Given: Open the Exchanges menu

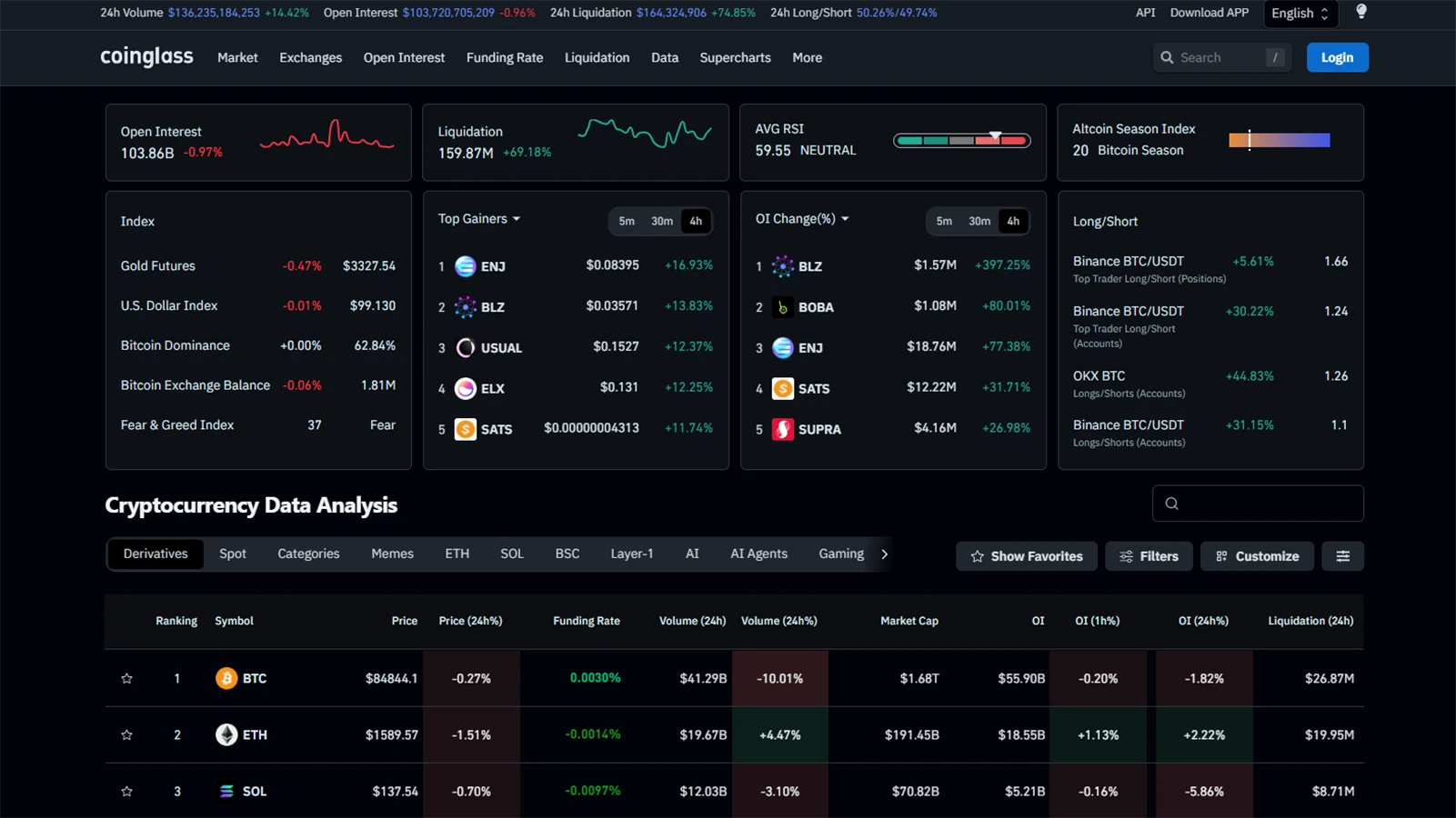Looking at the screenshot, I should click(311, 57).
